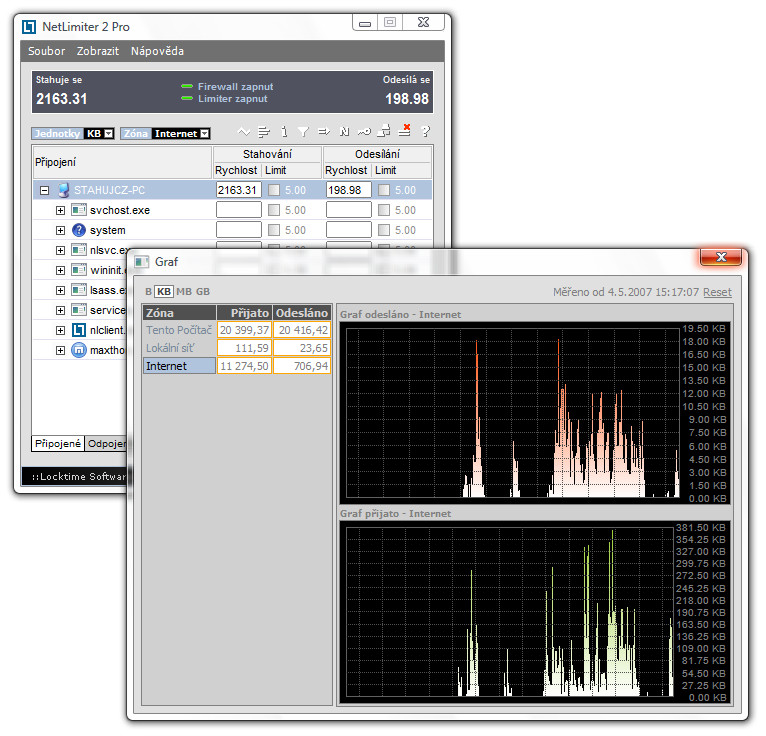This screenshot has width=766, height=736.
Task: Open the traffic graph toolbar icon
Action: coord(244,131)
